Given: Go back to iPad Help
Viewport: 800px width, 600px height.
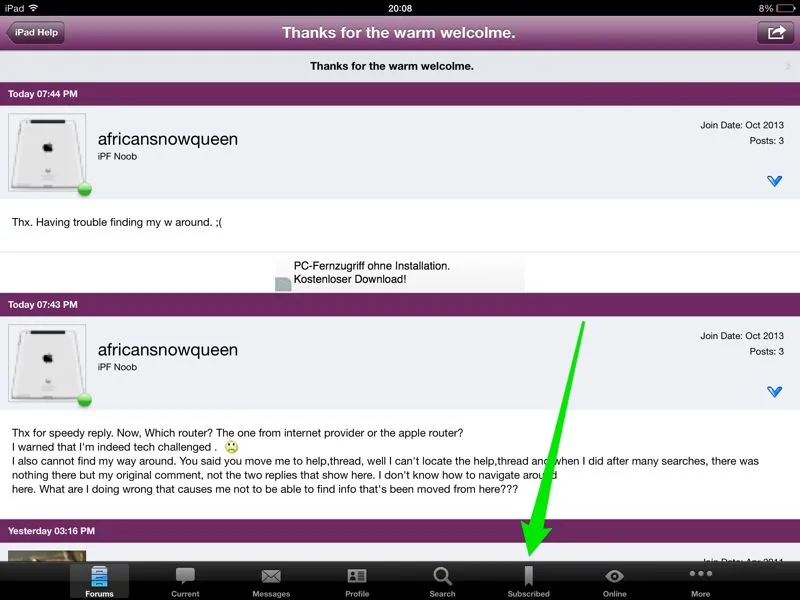Looking at the screenshot, I should pyautogui.click(x=36, y=32).
